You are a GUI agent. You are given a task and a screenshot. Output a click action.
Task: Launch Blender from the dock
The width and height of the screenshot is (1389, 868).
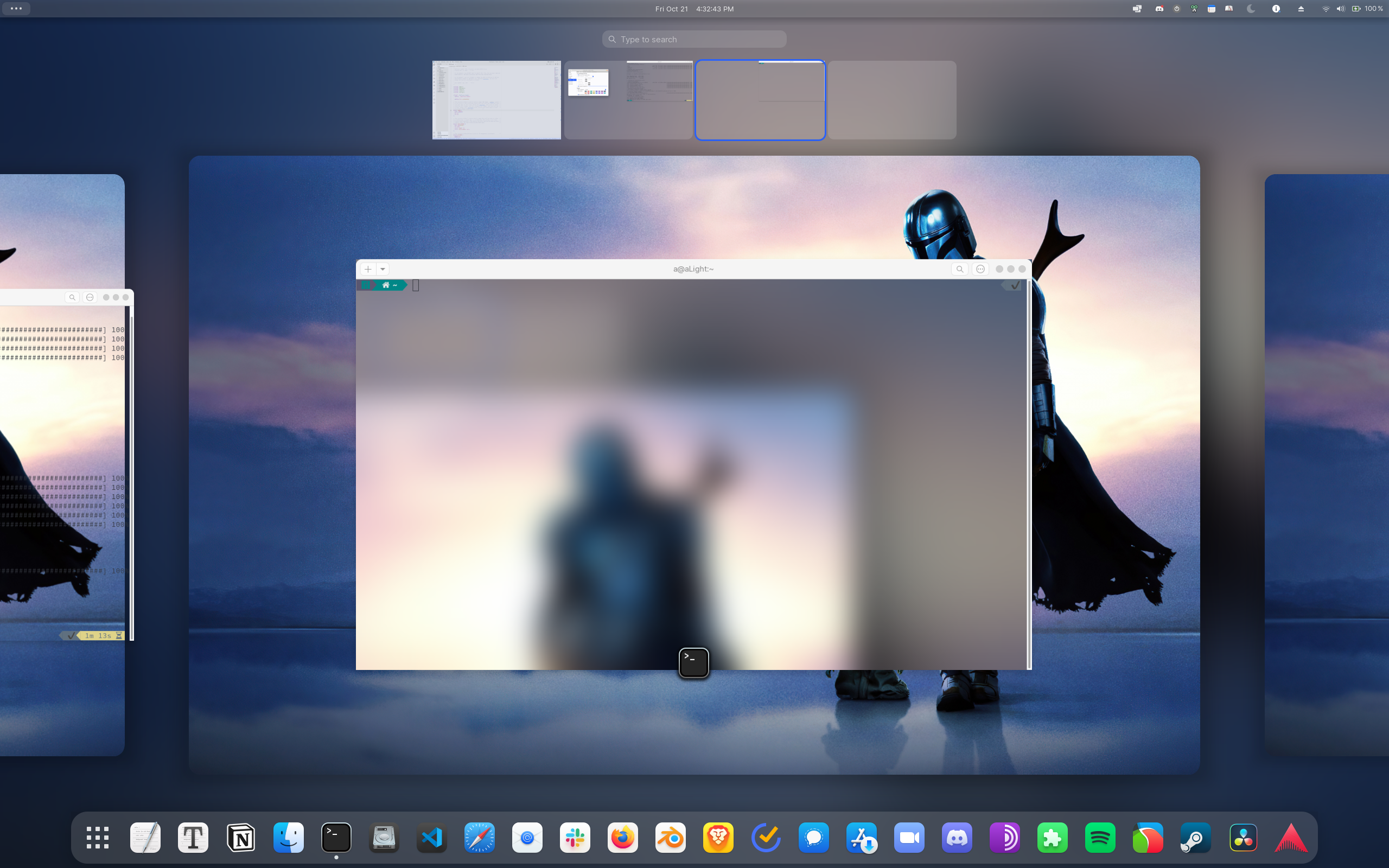pos(670,838)
